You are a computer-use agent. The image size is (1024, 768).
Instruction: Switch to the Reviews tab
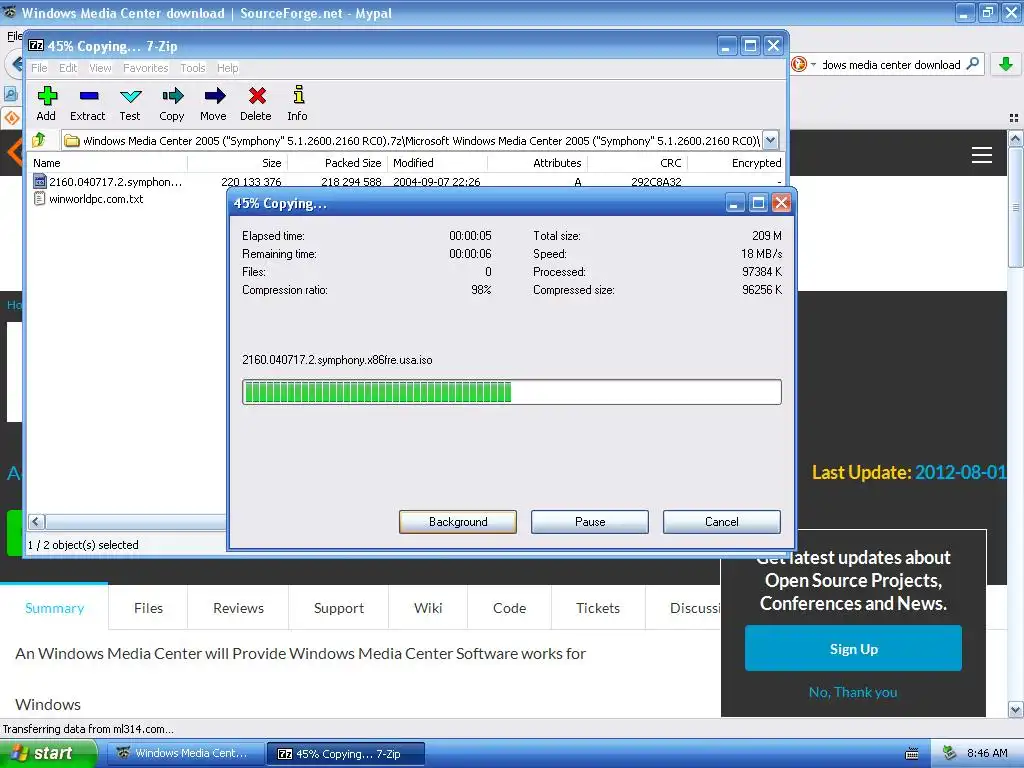238,608
